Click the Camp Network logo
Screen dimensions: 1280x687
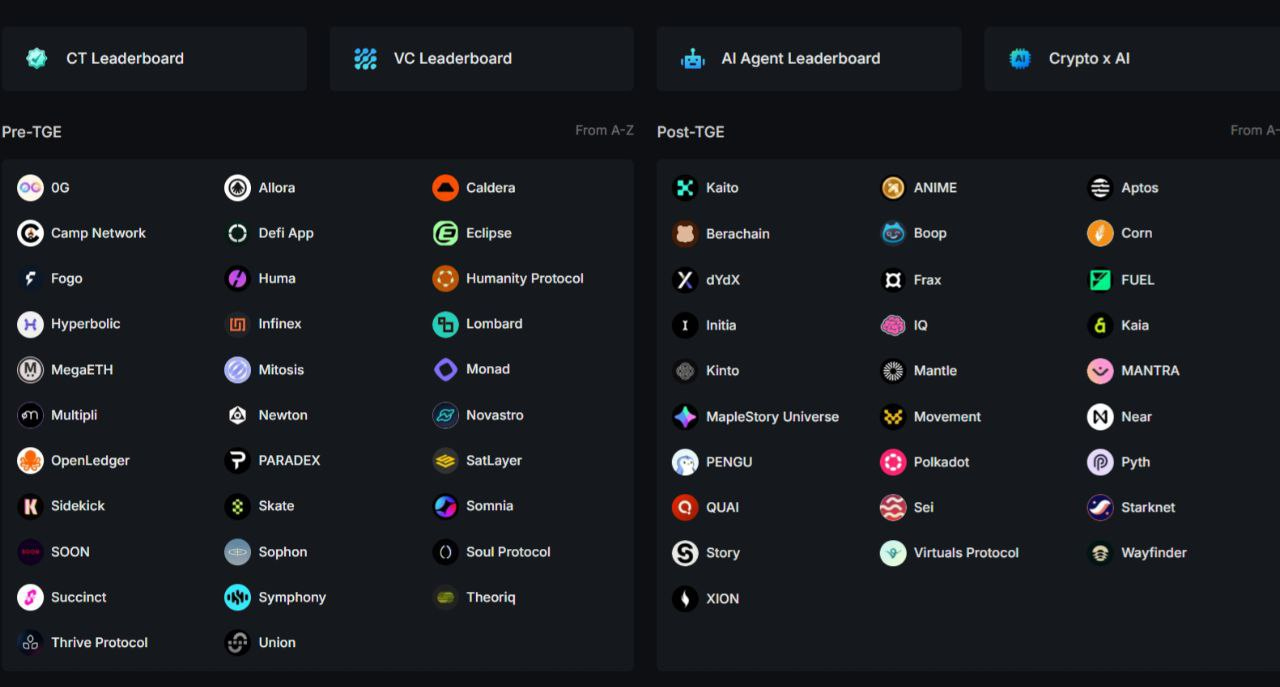click(x=30, y=233)
